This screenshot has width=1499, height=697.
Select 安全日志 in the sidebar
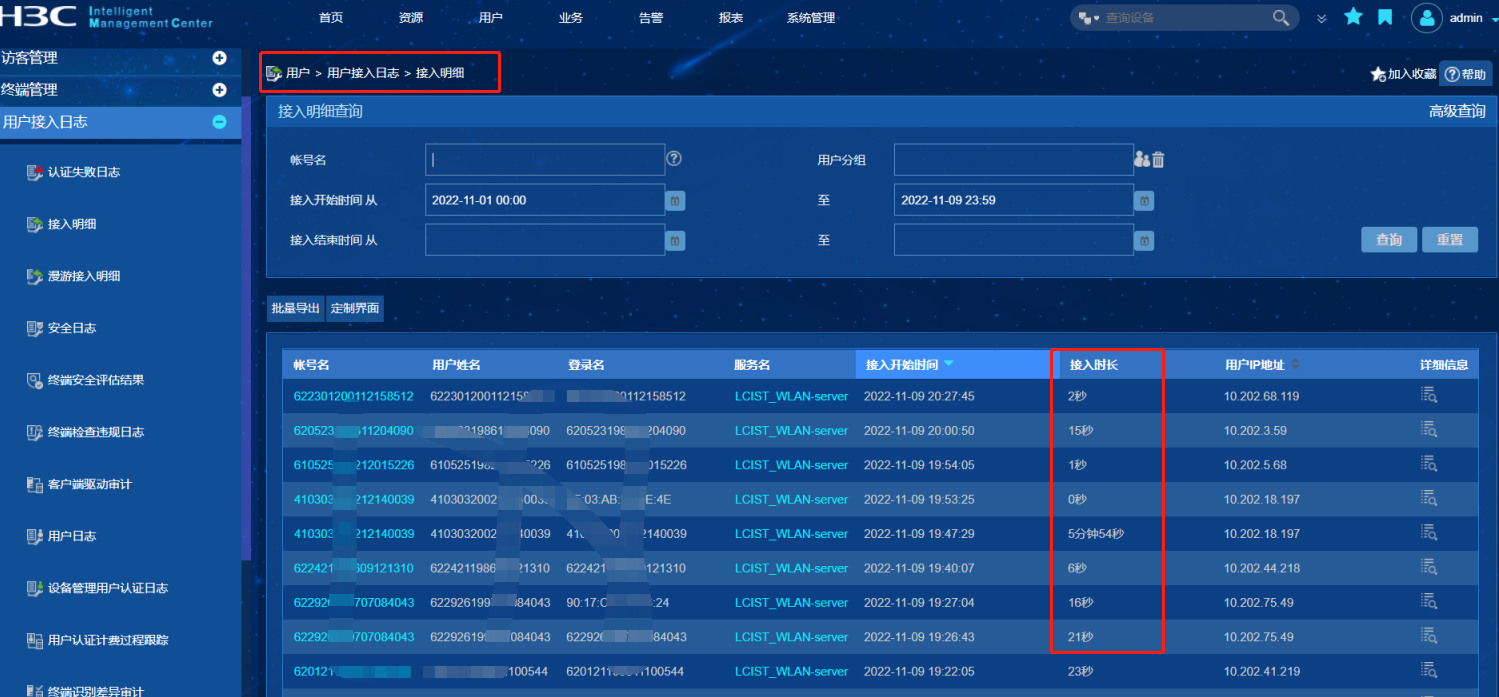click(x=72, y=328)
